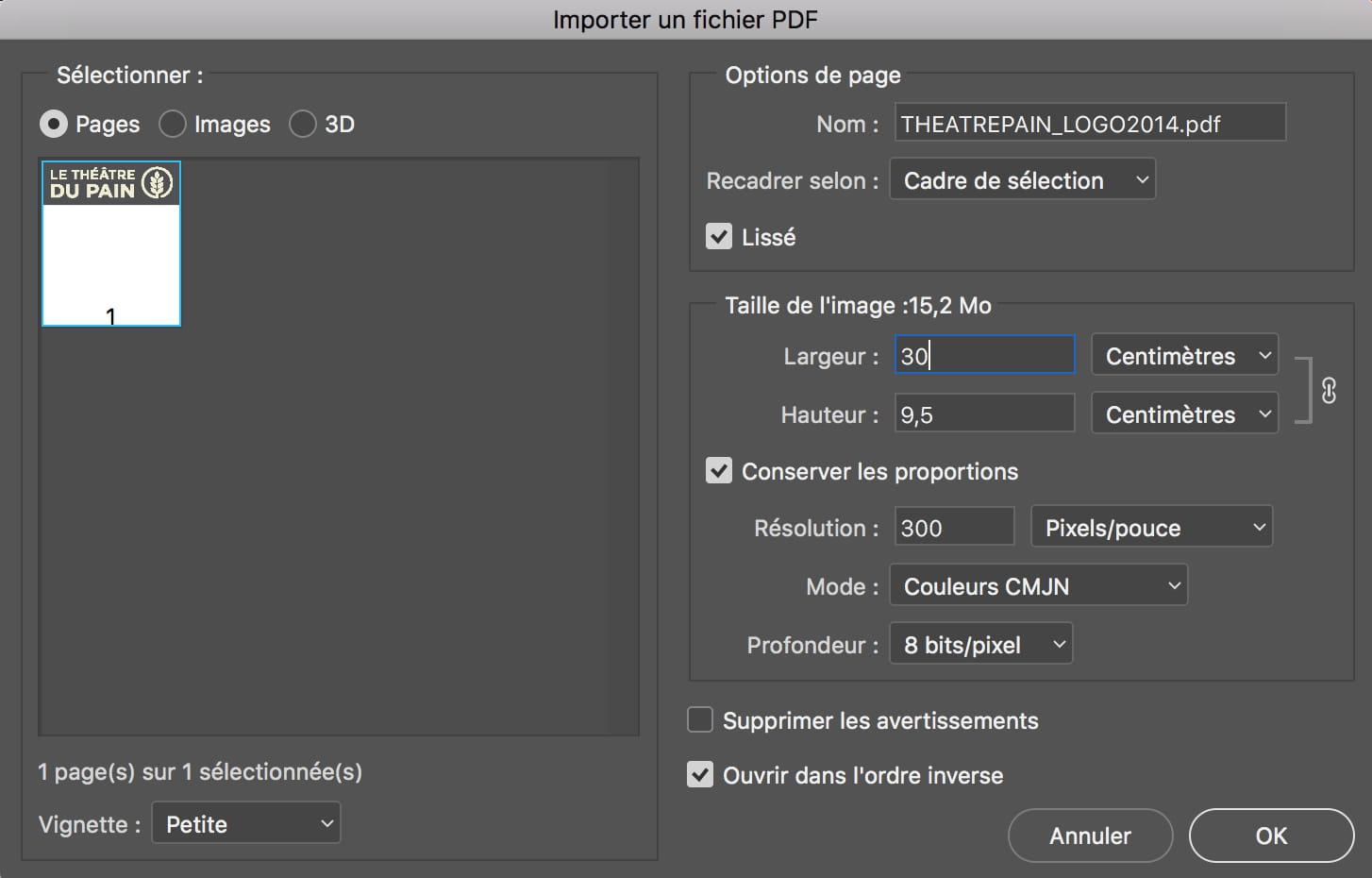1372x878 pixels.
Task: Click the 'Options de page' heading
Action: coord(812,76)
